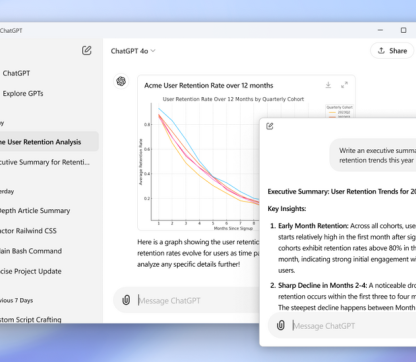Click the chart title 'Acme User Retention Rate over 12 months'
The image size is (416, 362).
point(209,85)
